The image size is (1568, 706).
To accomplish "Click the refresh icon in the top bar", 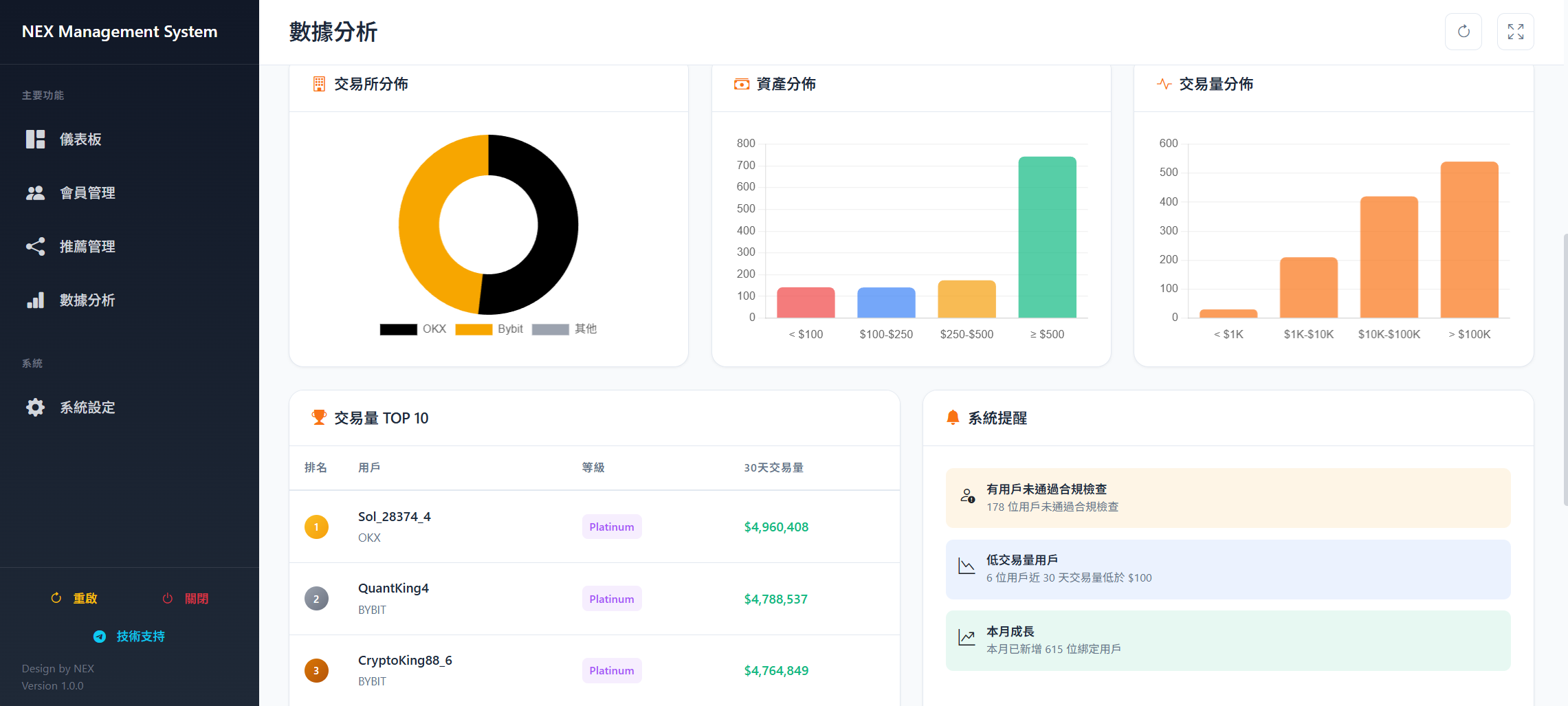I will tap(1463, 31).
